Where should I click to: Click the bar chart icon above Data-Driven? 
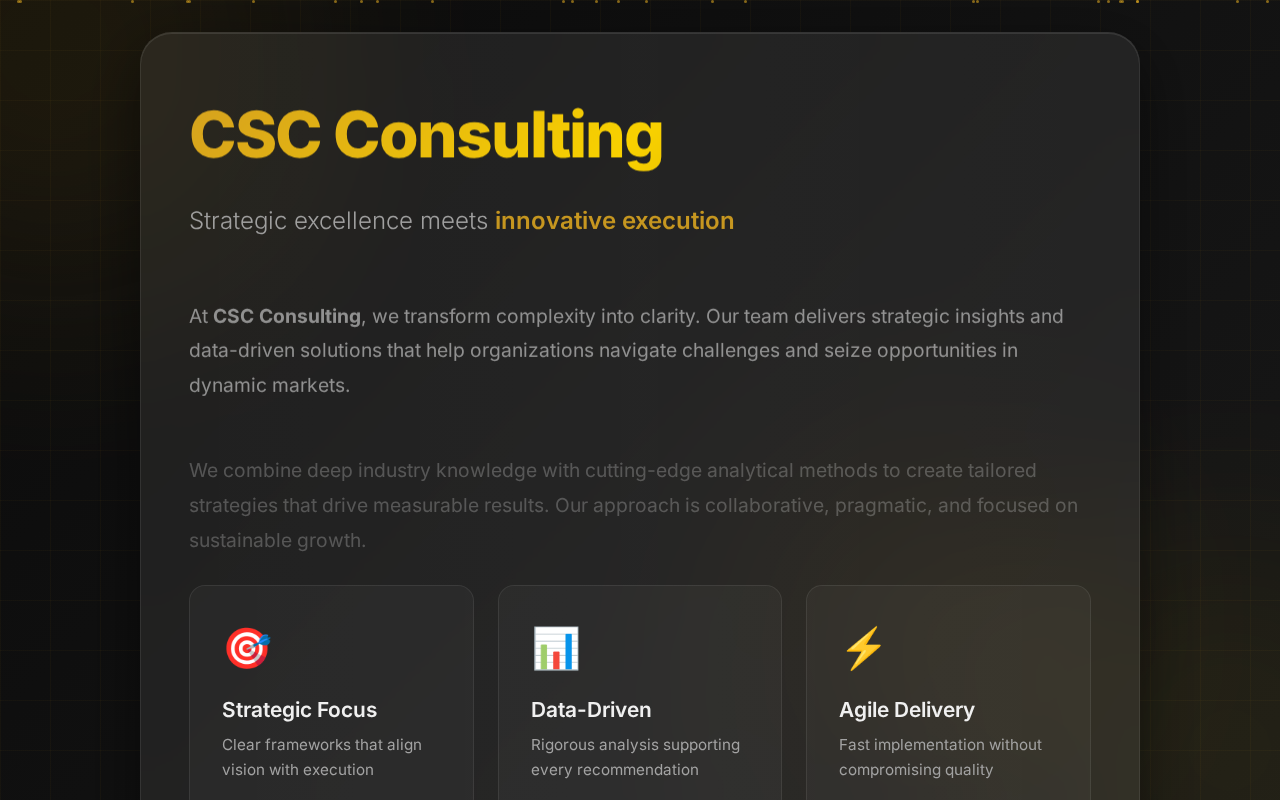[x=556, y=648]
